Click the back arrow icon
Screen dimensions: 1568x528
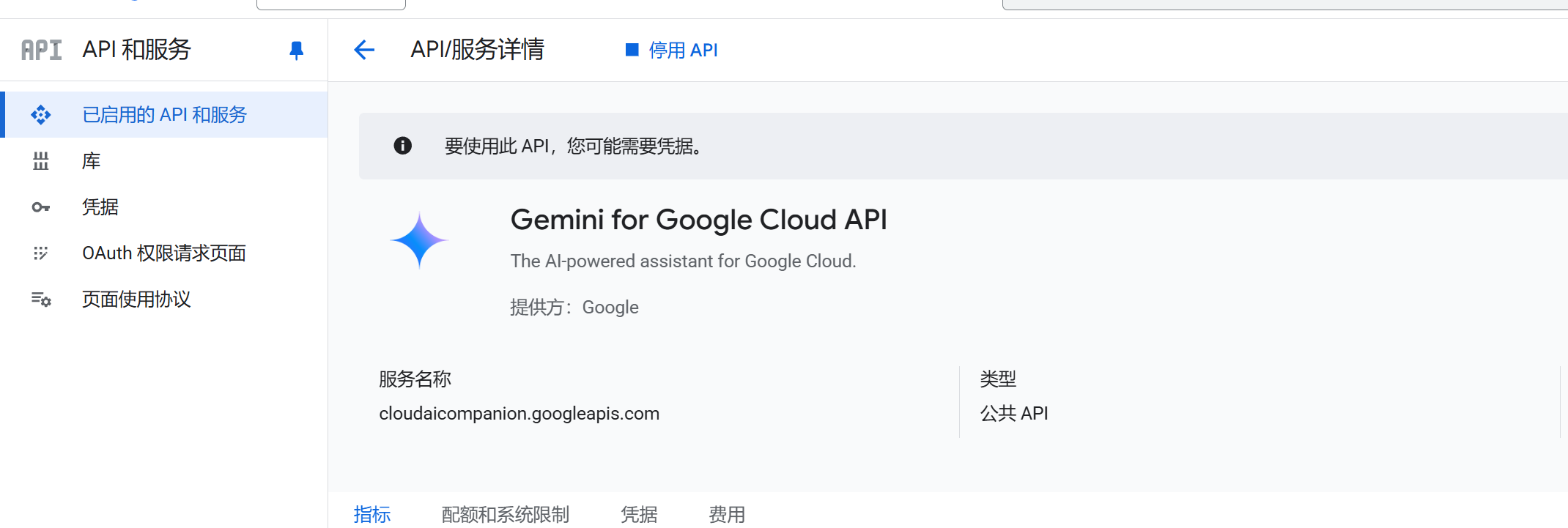[x=364, y=50]
